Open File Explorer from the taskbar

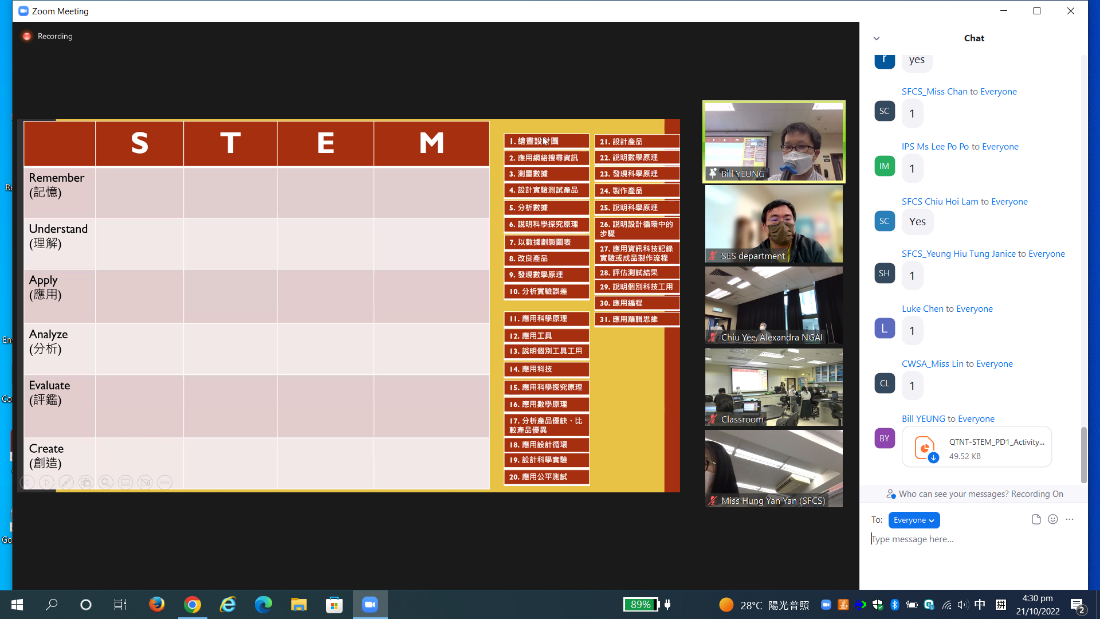click(x=298, y=605)
